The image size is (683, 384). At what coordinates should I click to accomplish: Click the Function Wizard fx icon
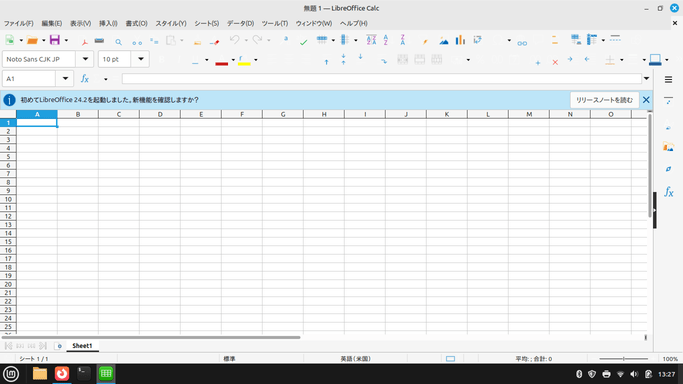pos(85,79)
